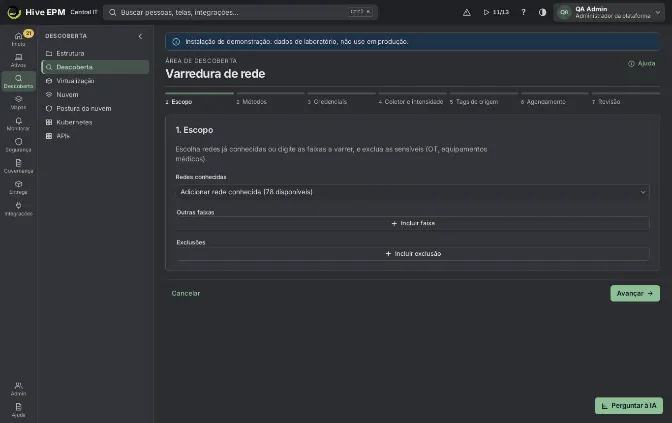The height and width of the screenshot is (423, 672).
Task: Select the Descoberta sidebar item
Action: pos(95,67)
